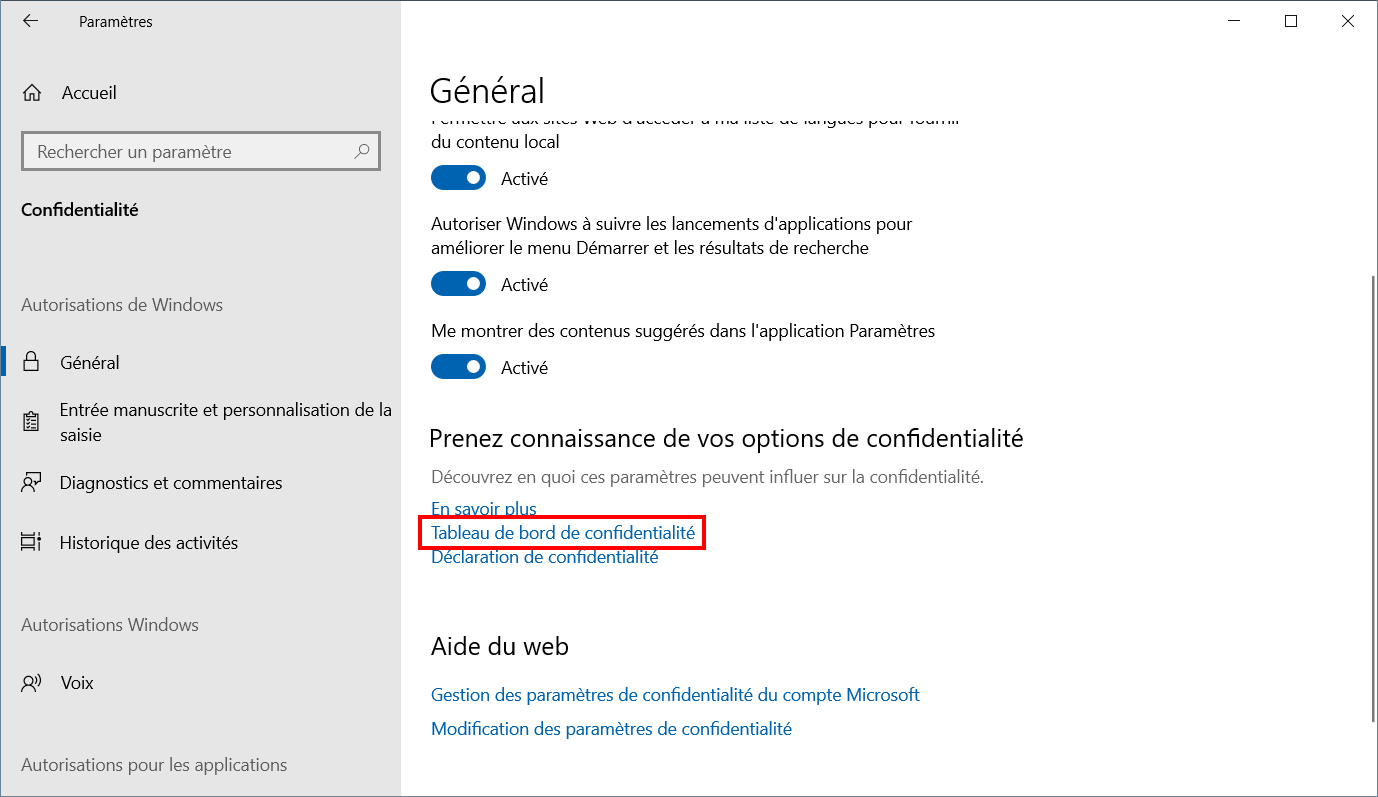The width and height of the screenshot is (1378, 797).
Task: Open Historique des activités icon
Action: pos(32,543)
